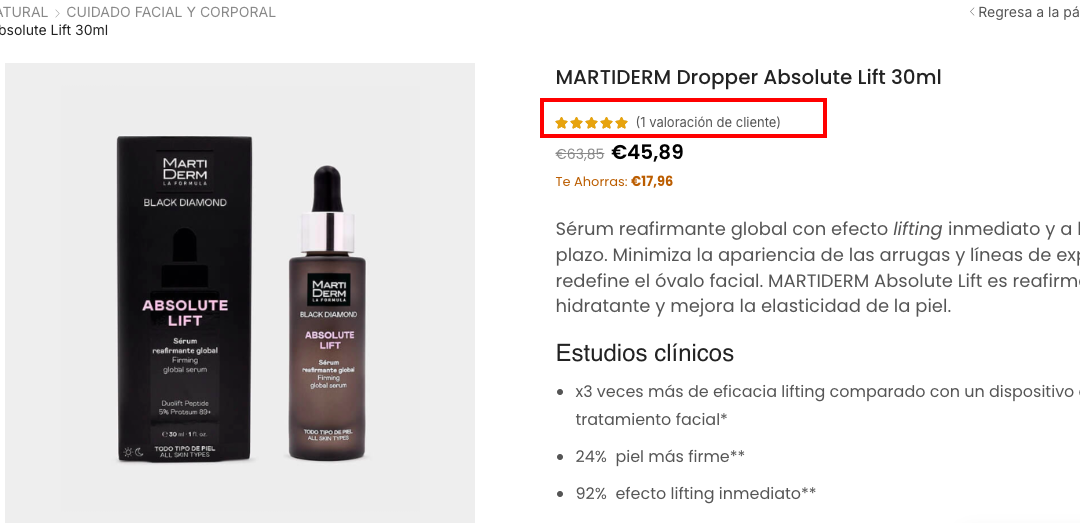Click the moon icon on the black box

click(x=138, y=452)
